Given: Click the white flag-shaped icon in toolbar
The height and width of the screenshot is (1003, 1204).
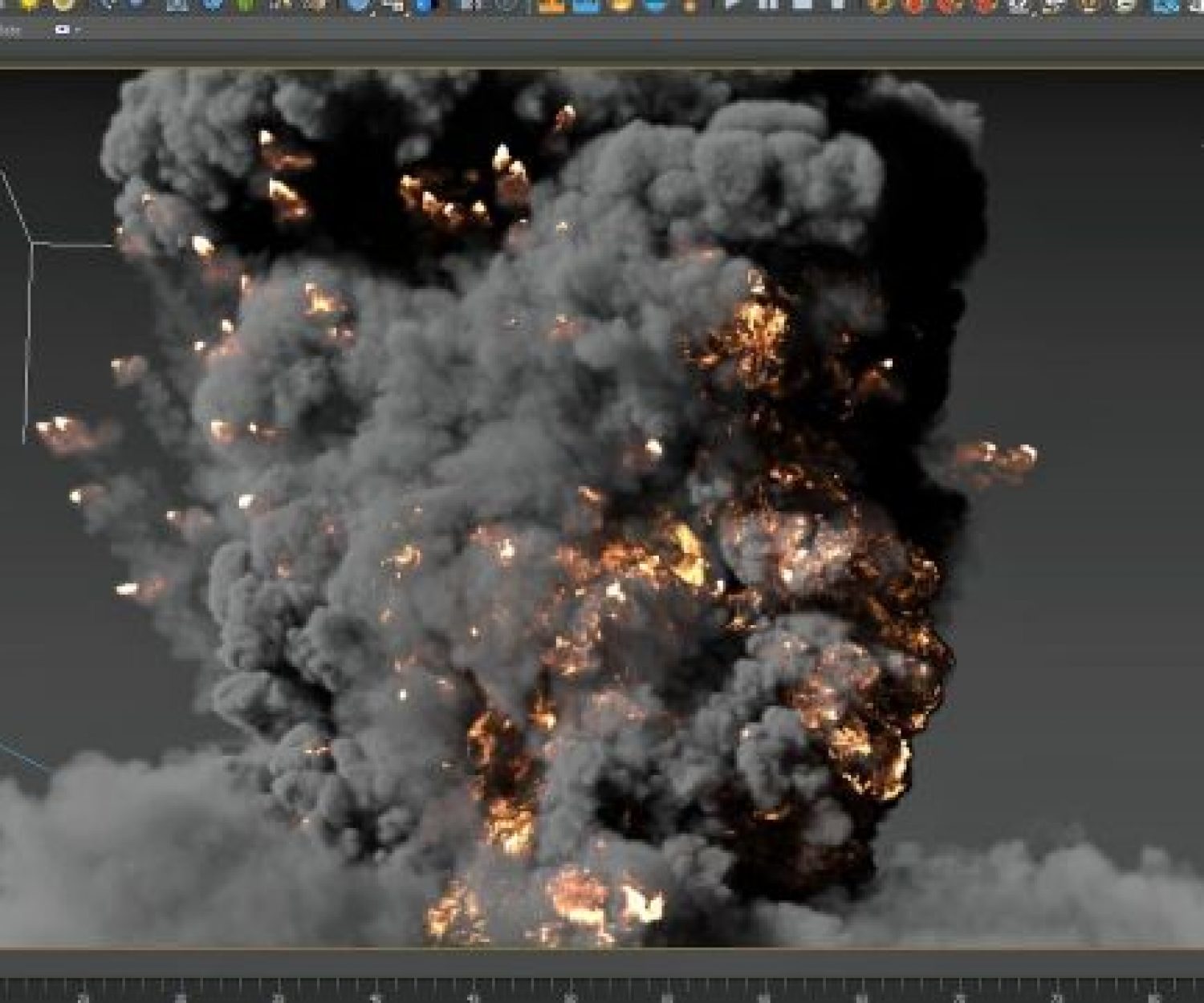Looking at the screenshot, I should 731,4.
